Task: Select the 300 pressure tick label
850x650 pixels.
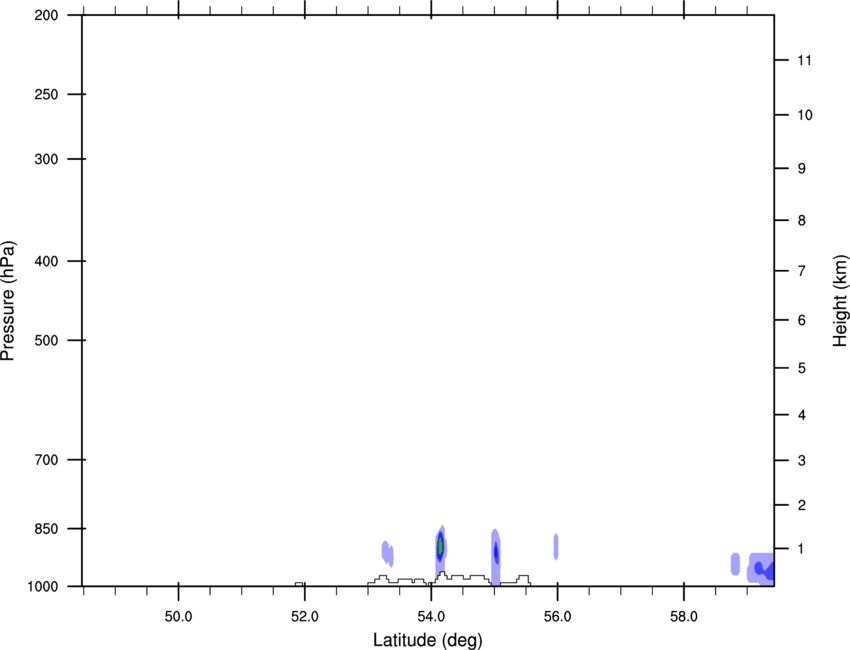Action: pyautogui.click(x=46, y=159)
